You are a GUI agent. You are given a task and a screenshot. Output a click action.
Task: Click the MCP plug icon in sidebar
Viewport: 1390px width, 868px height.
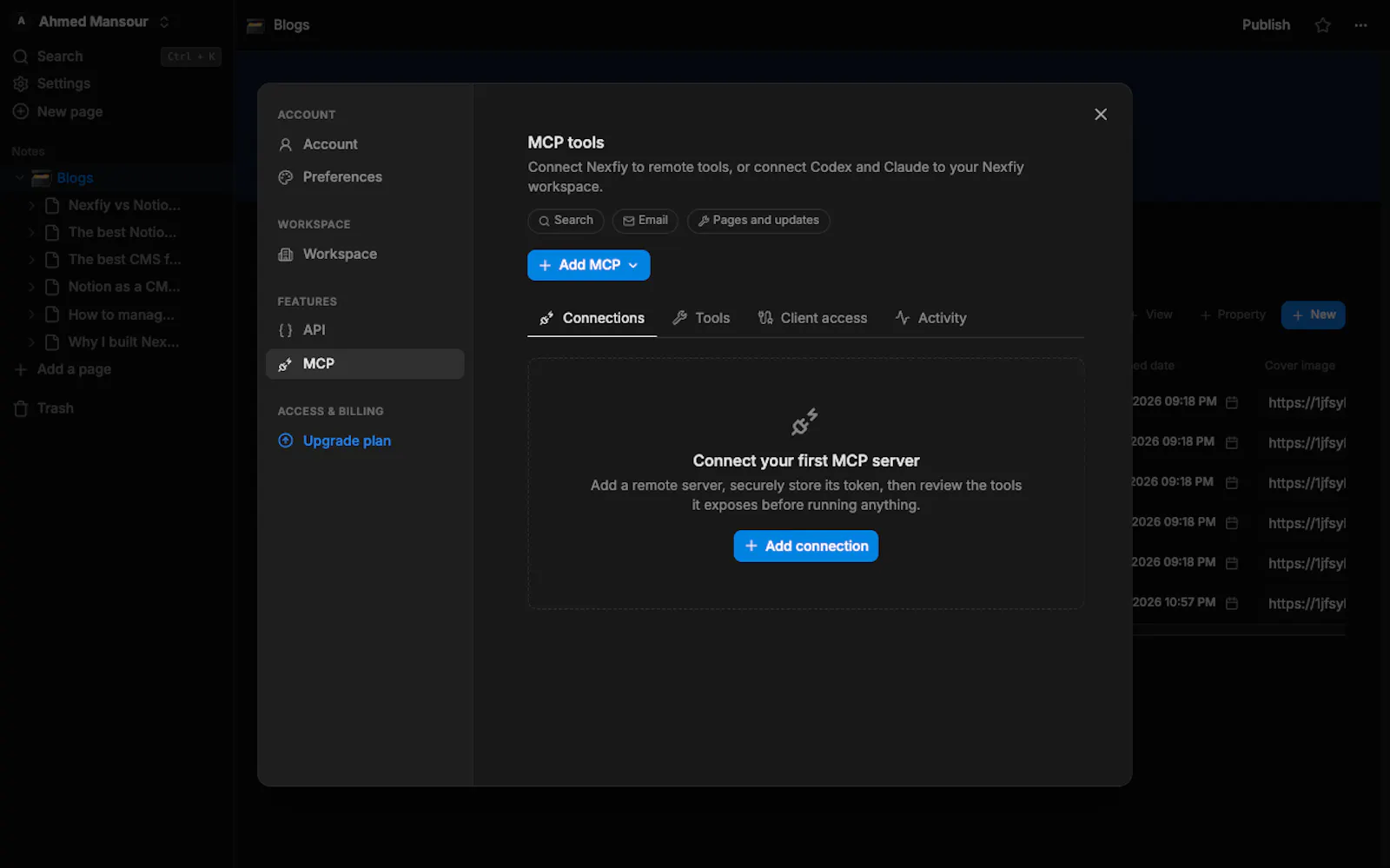point(285,364)
